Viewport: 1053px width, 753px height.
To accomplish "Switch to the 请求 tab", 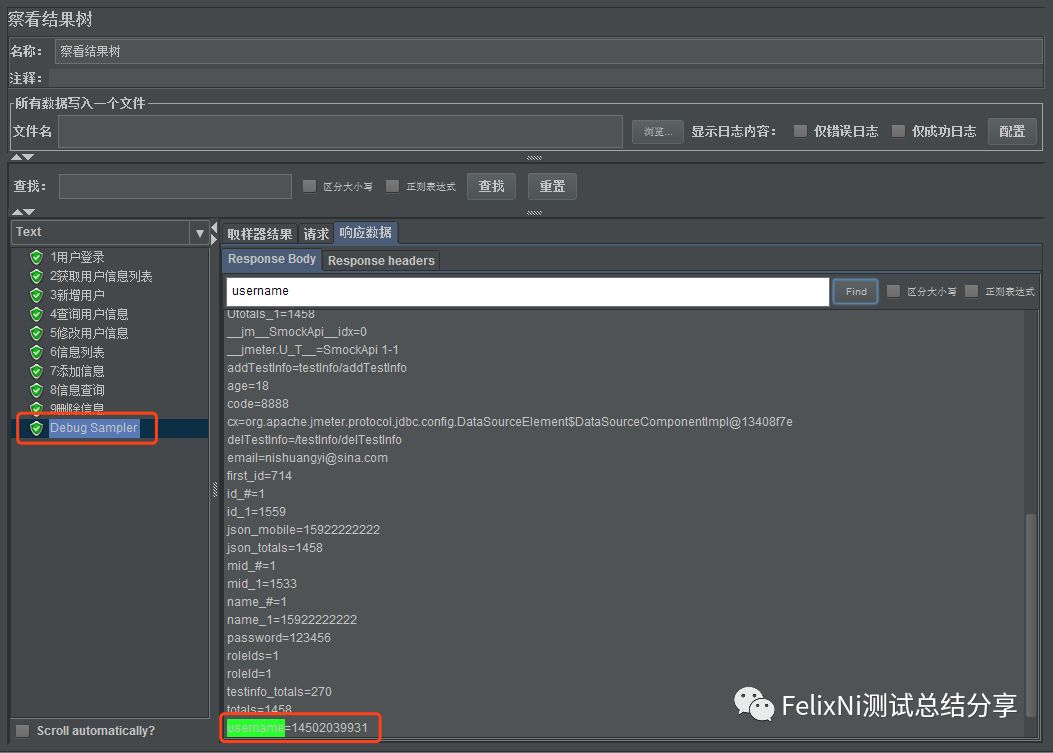I will pos(316,234).
